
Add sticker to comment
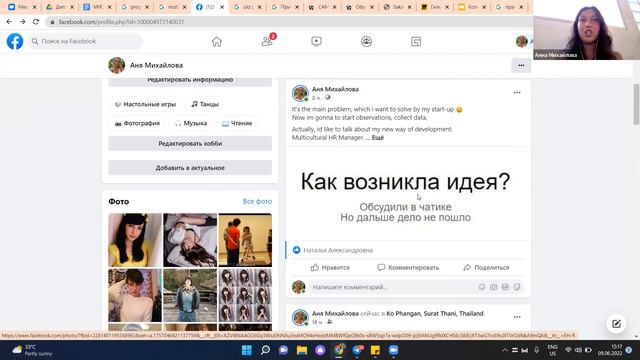coord(517,287)
